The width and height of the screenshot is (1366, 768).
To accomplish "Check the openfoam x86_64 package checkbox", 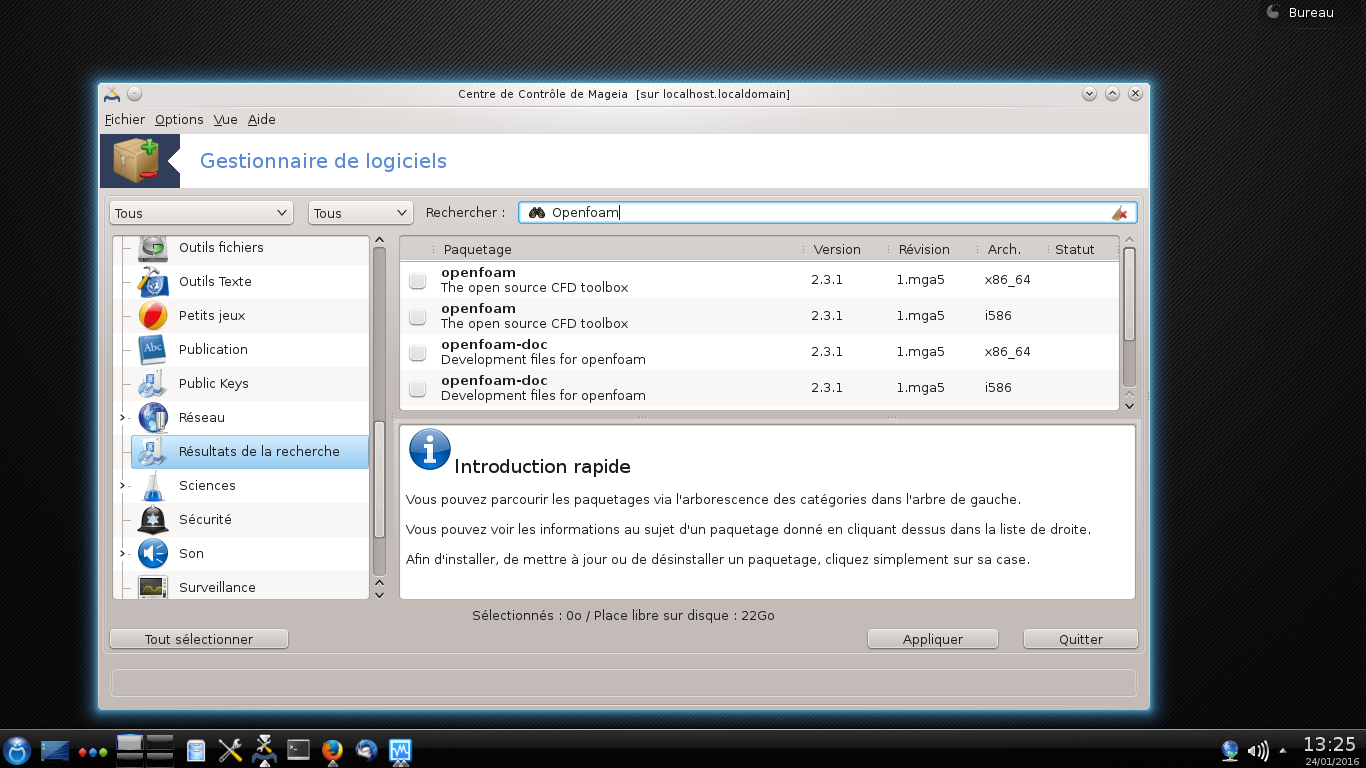I will 417,281.
